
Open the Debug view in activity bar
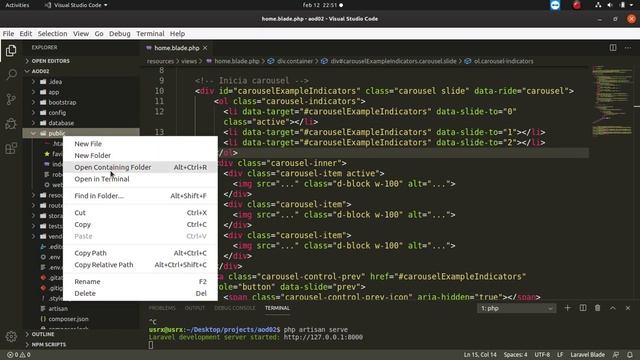pyautogui.click(x=11, y=124)
